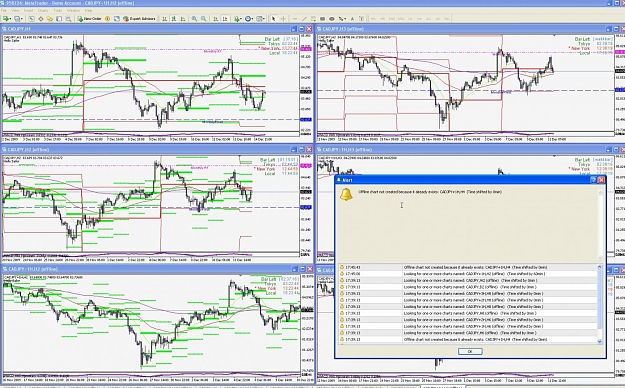Select the arrow cursor tool

point(273,19)
